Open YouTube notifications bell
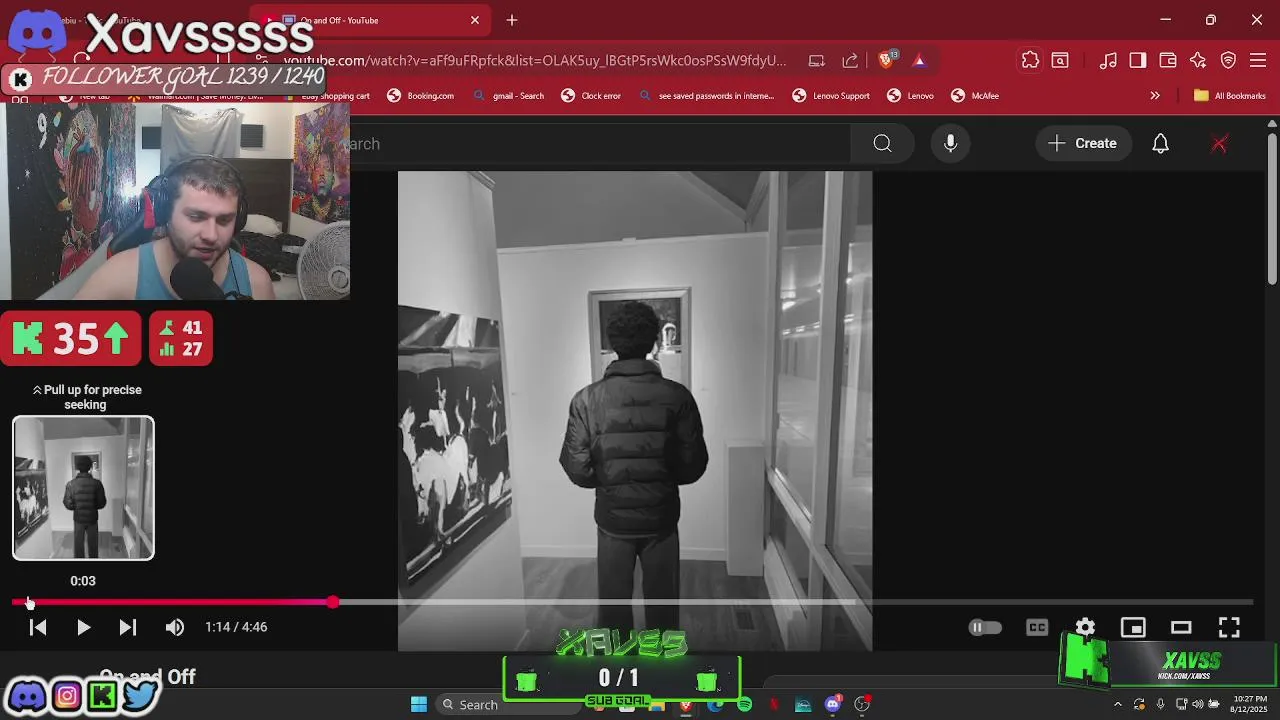The image size is (1280, 720). [x=1160, y=143]
